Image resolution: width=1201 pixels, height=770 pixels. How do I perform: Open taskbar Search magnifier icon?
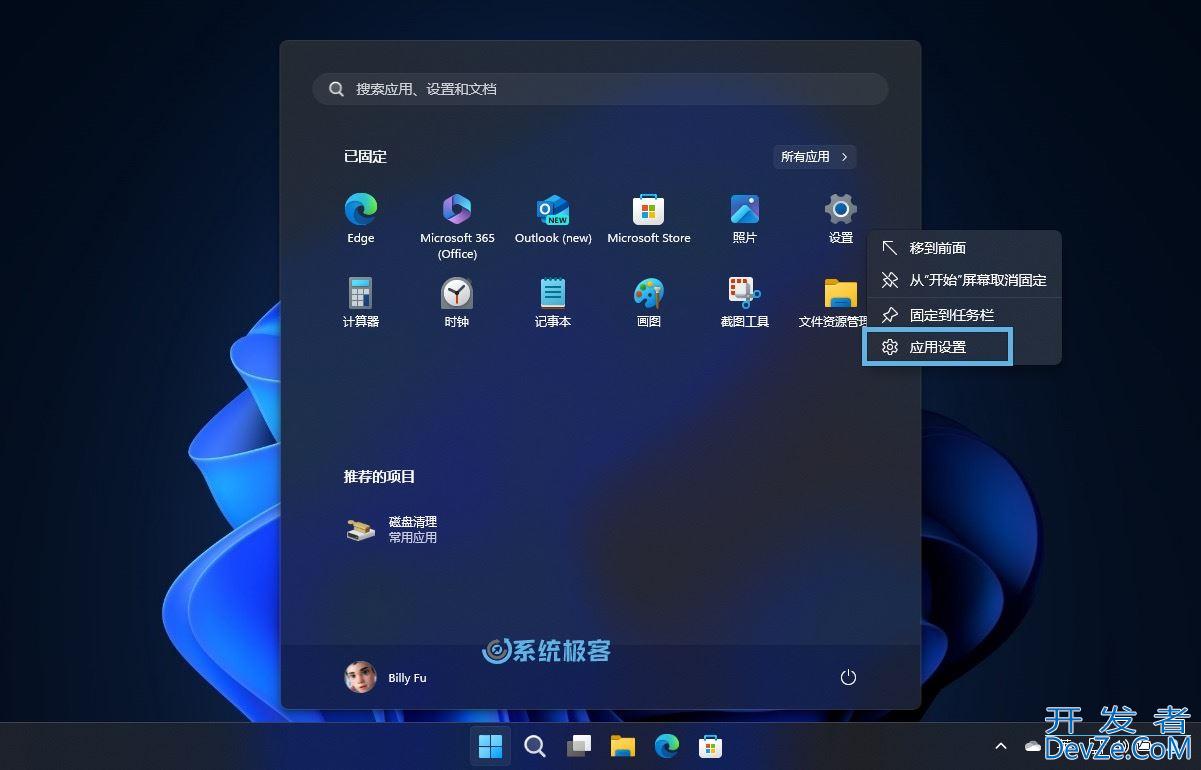535,746
